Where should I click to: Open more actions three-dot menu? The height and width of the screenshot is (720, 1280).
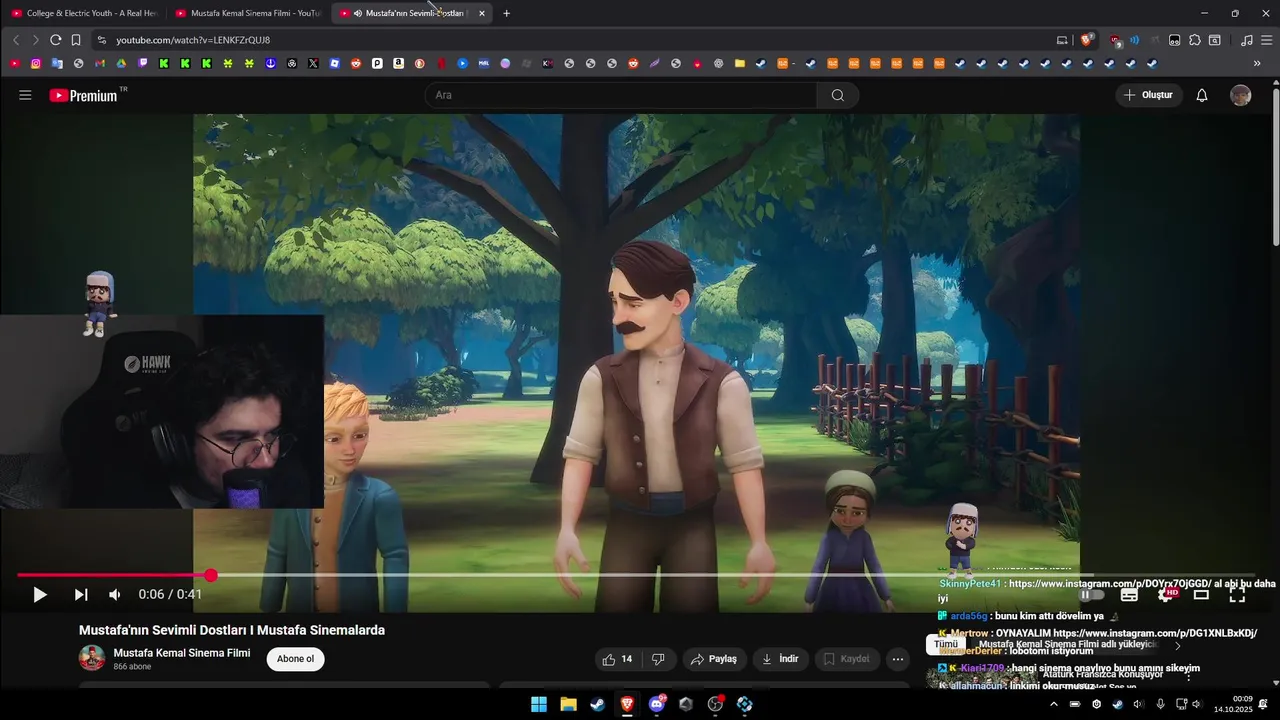click(x=898, y=659)
